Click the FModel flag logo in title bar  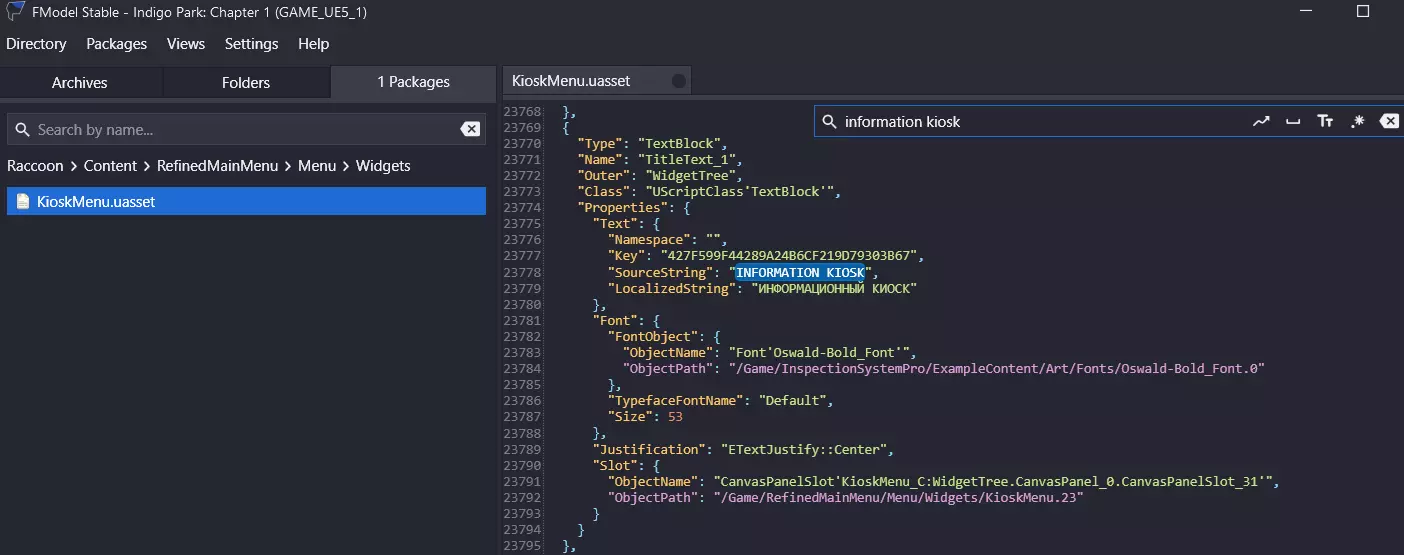14,12
